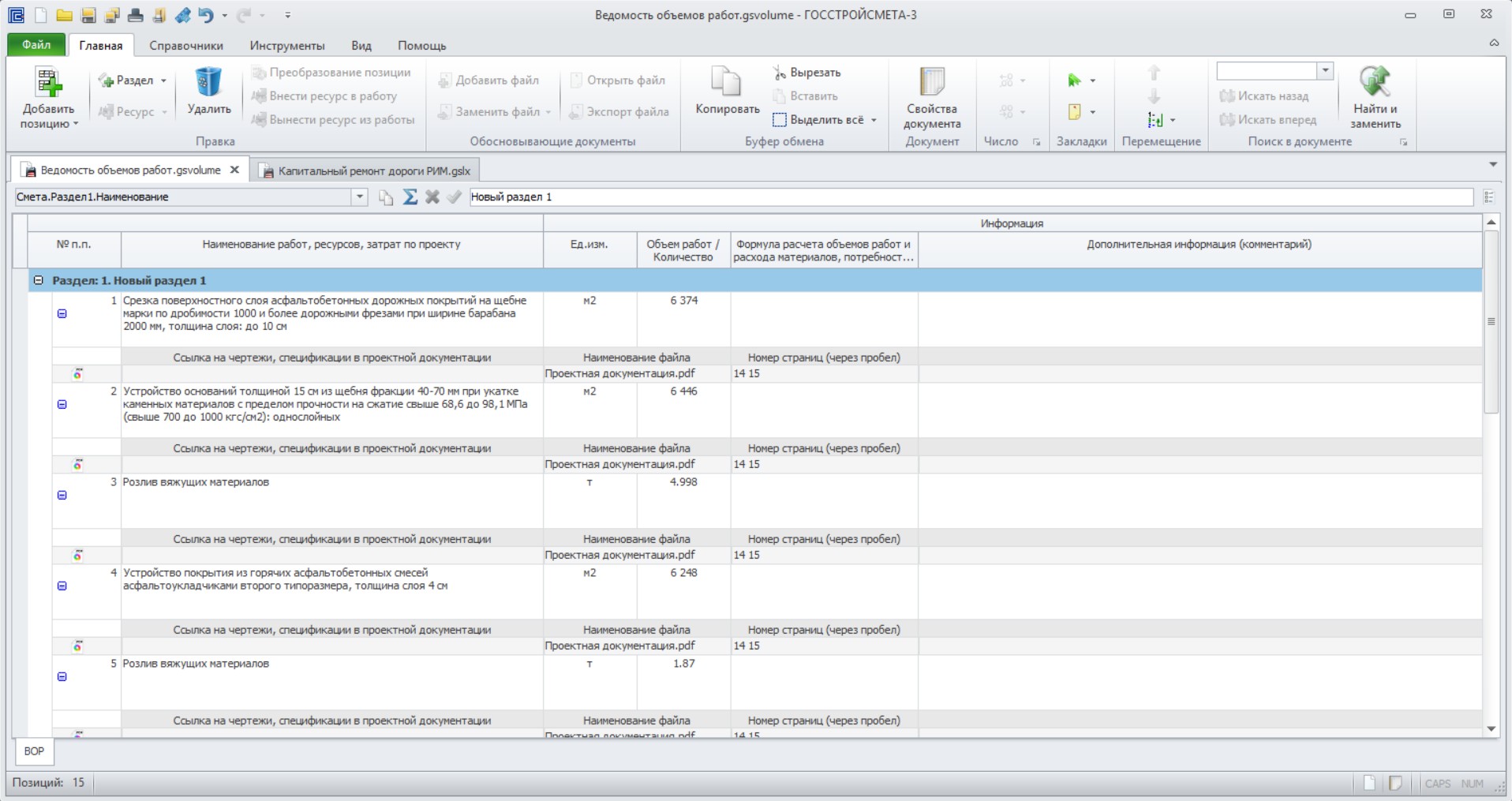This screenshot has height=801, width=1512.
Task: Collapse position 1 with its minus toggle
Action: click(x=62, y=314)
